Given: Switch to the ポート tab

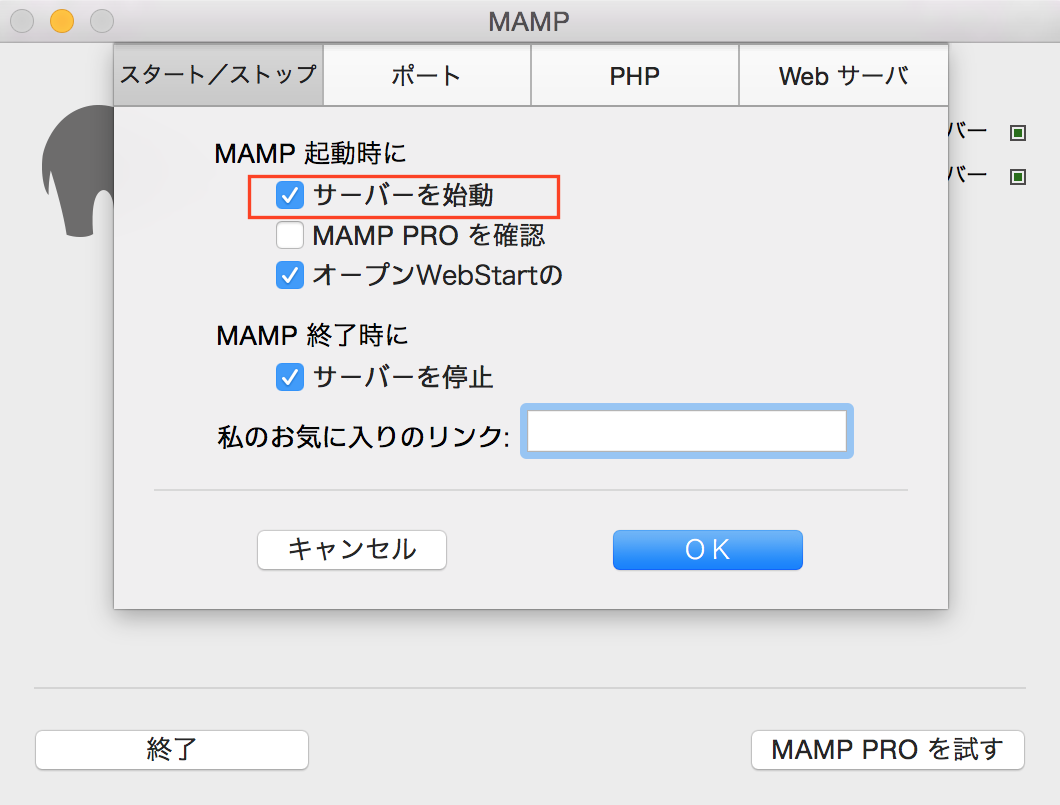Looking at the screenshot, I should [x=426, y=74].
